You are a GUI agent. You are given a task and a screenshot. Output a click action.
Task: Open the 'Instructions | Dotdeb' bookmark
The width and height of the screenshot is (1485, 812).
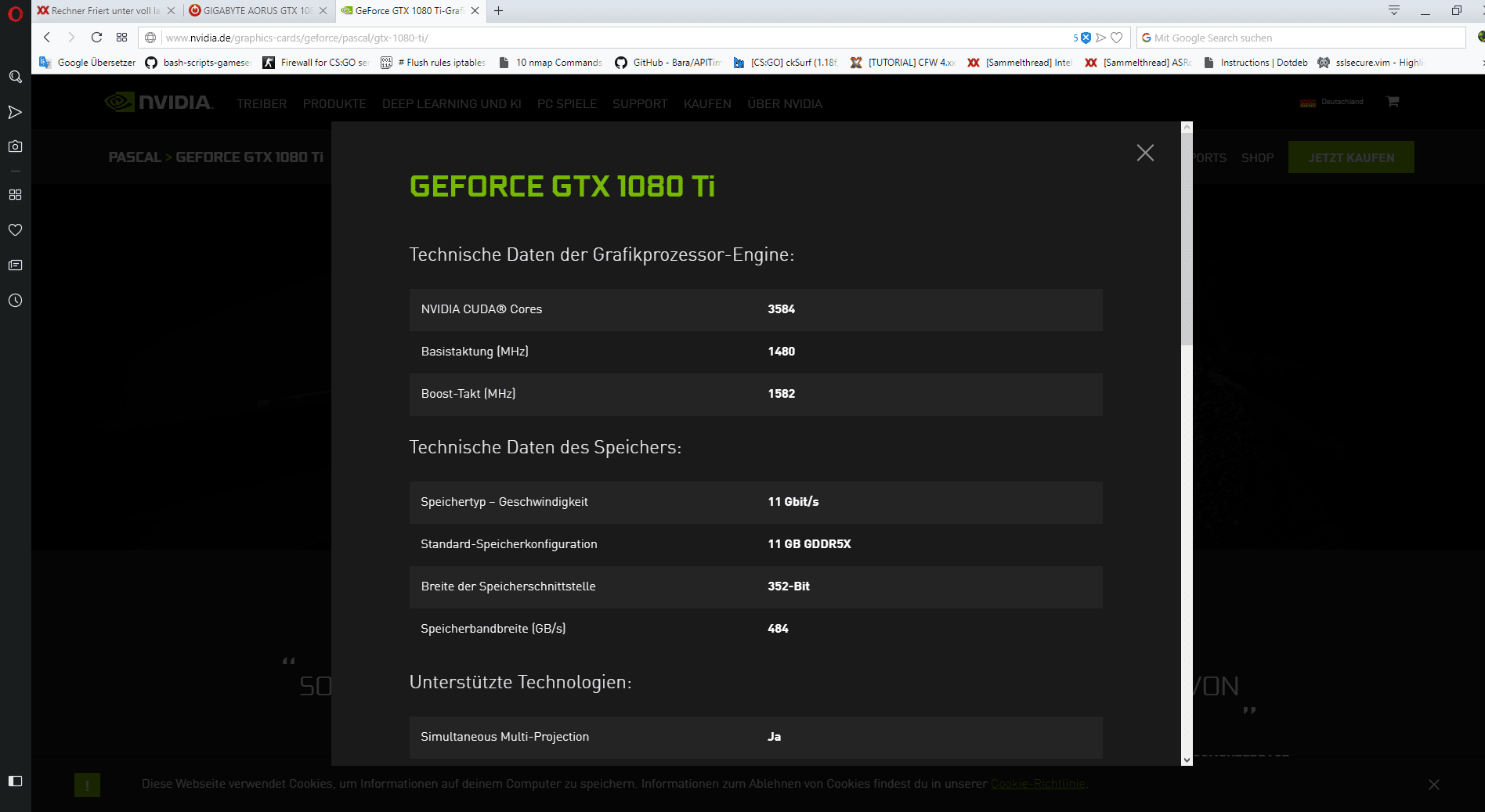pyautogui.click(x=1256, y=63)
